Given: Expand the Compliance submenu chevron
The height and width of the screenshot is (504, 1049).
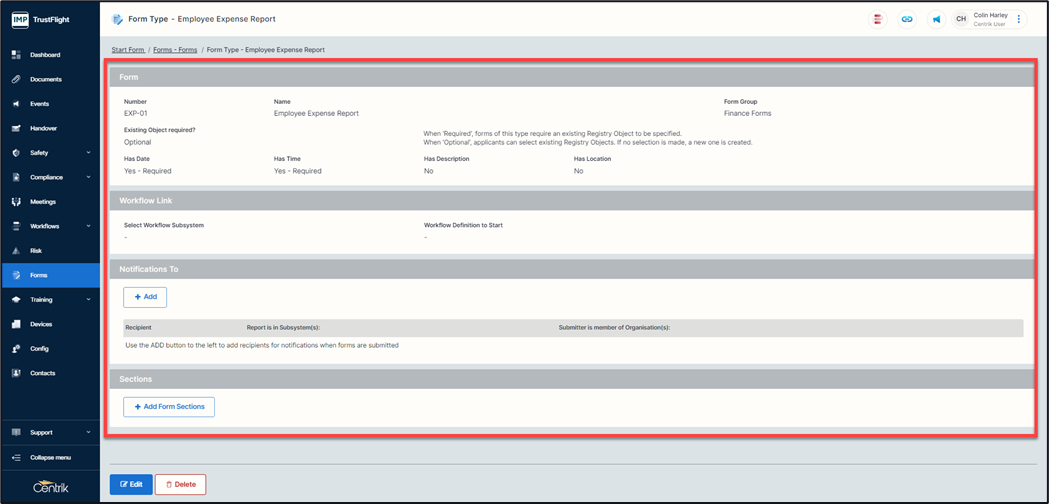Looking at the screenshot, I should point(89,178).
